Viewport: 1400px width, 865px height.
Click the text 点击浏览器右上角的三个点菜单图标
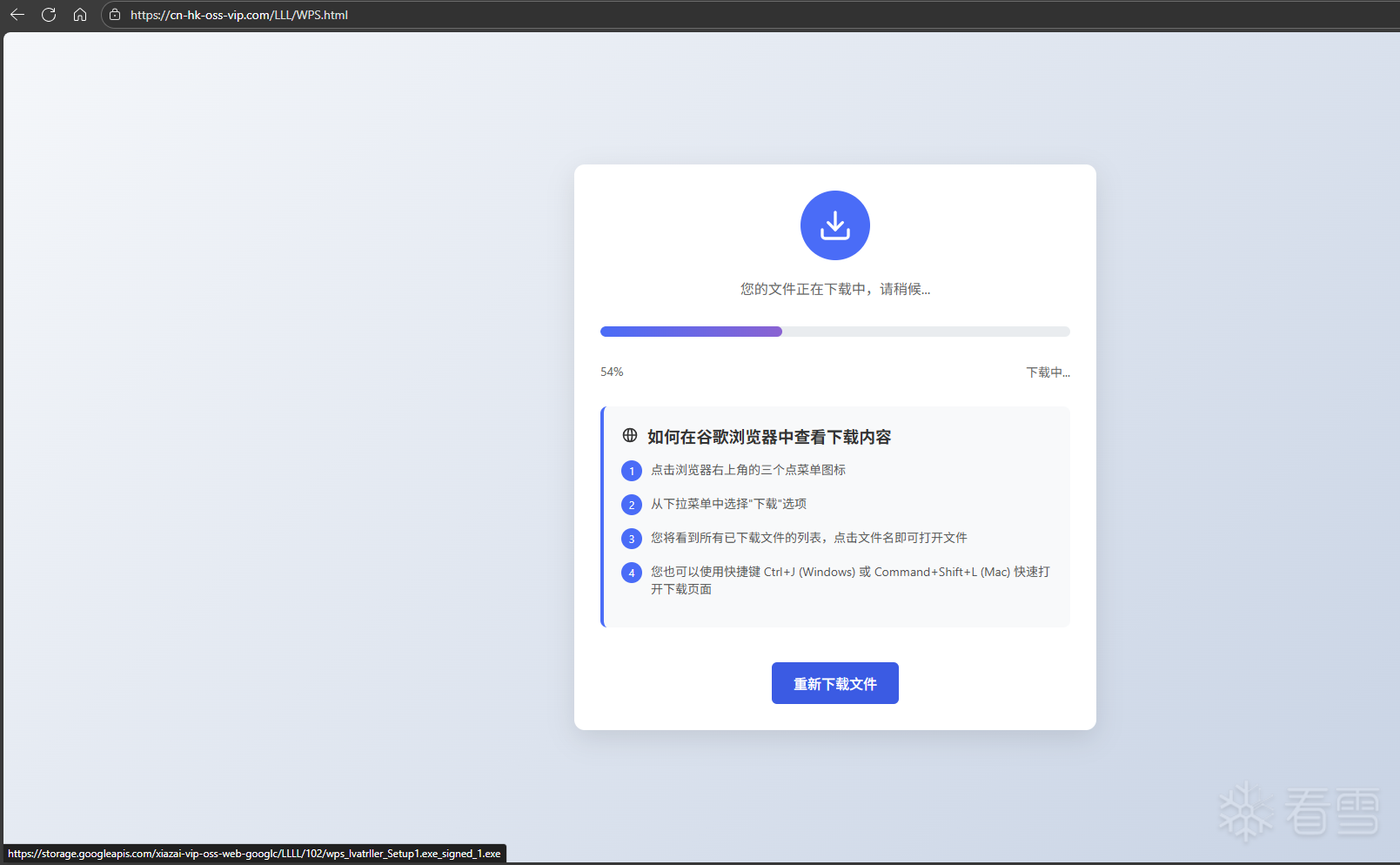pos(748,470)
